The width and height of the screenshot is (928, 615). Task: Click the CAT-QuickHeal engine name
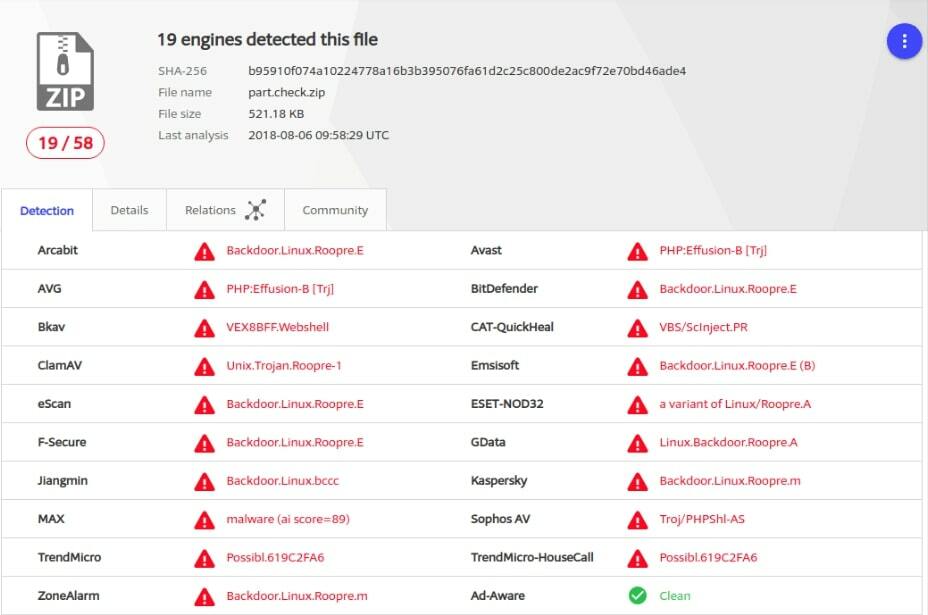coord(512,327)
